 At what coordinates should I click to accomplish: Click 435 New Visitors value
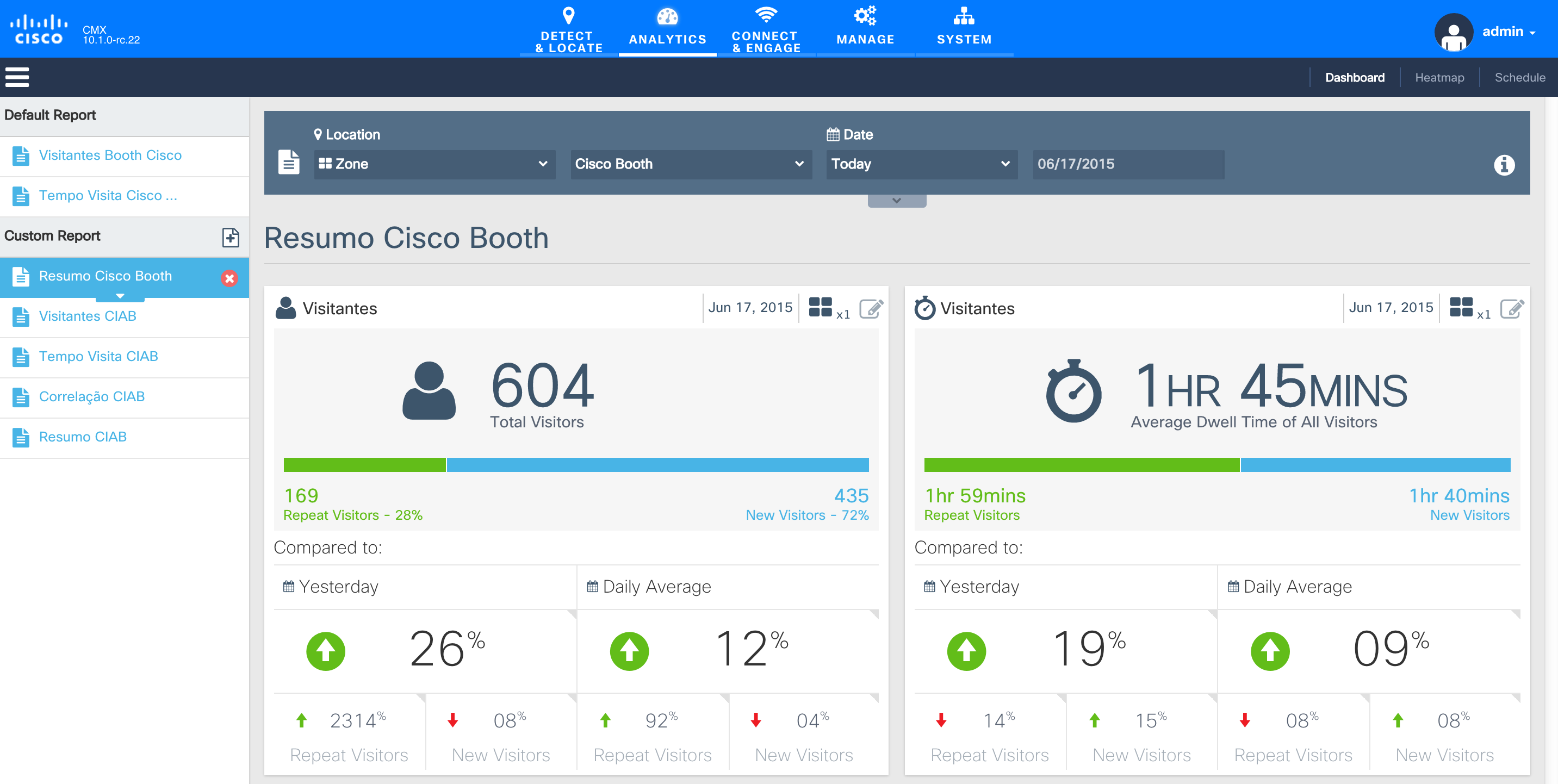coord(851,496)
